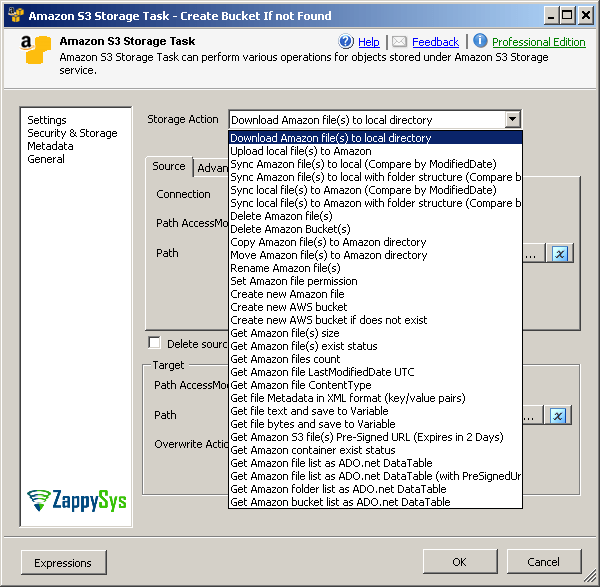The width and height of the screenshot is (600, 587).
Task: Select General in the left panel
Action: pos(46,159)
